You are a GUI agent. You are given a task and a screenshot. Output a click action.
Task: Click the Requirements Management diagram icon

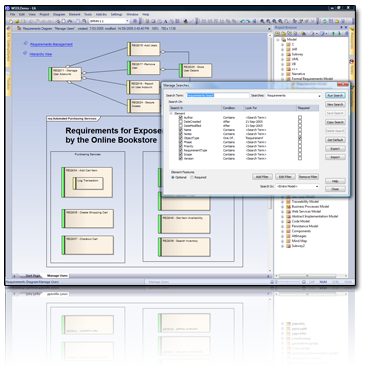point(26,43)
